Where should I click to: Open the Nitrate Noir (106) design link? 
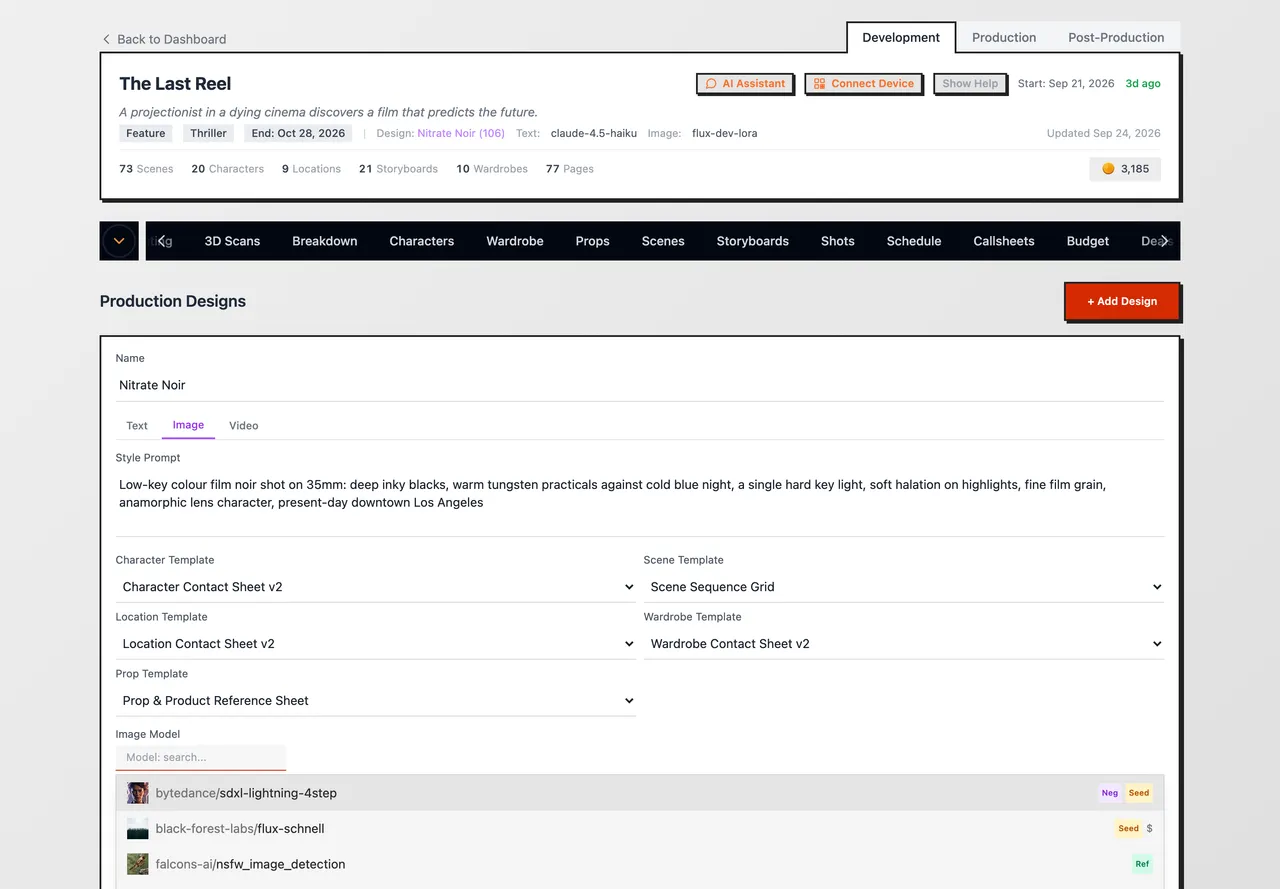point(461,133)
